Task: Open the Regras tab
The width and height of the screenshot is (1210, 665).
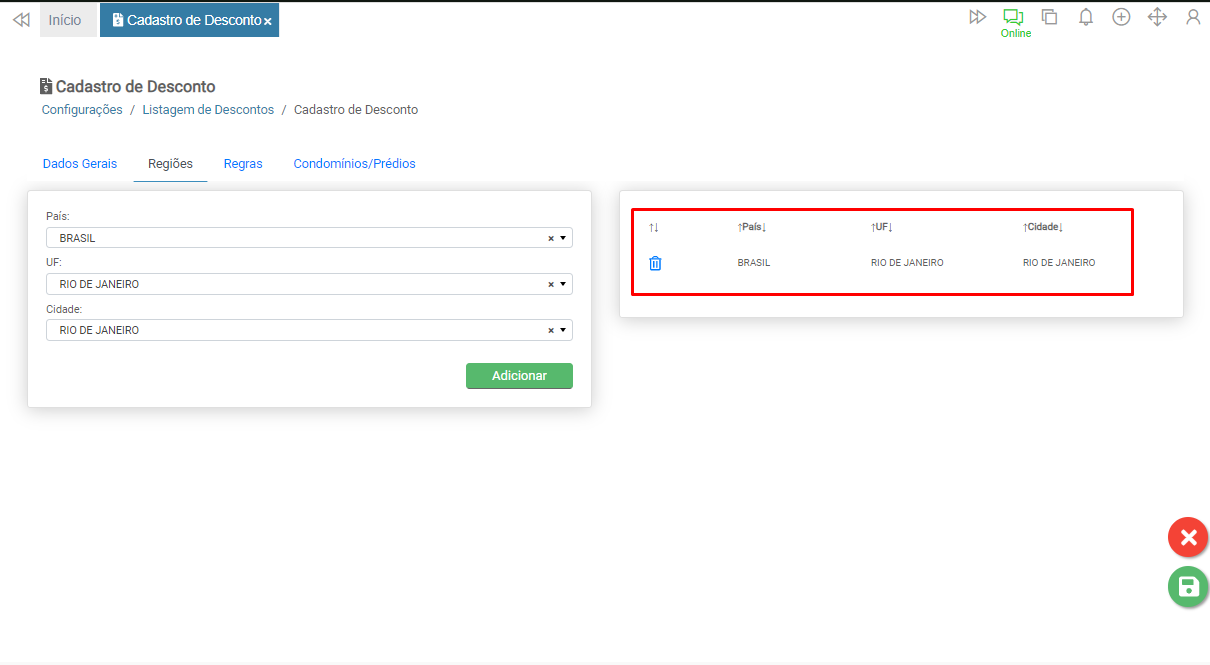Action: click(x=243, y=164)
